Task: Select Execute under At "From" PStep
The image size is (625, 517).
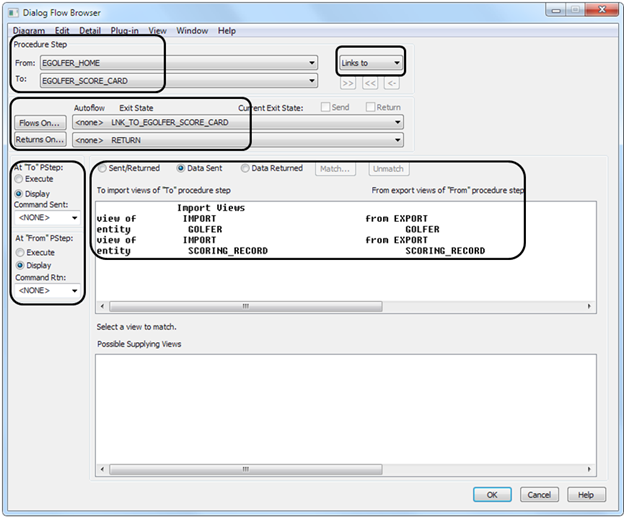Action: point(19,253)
